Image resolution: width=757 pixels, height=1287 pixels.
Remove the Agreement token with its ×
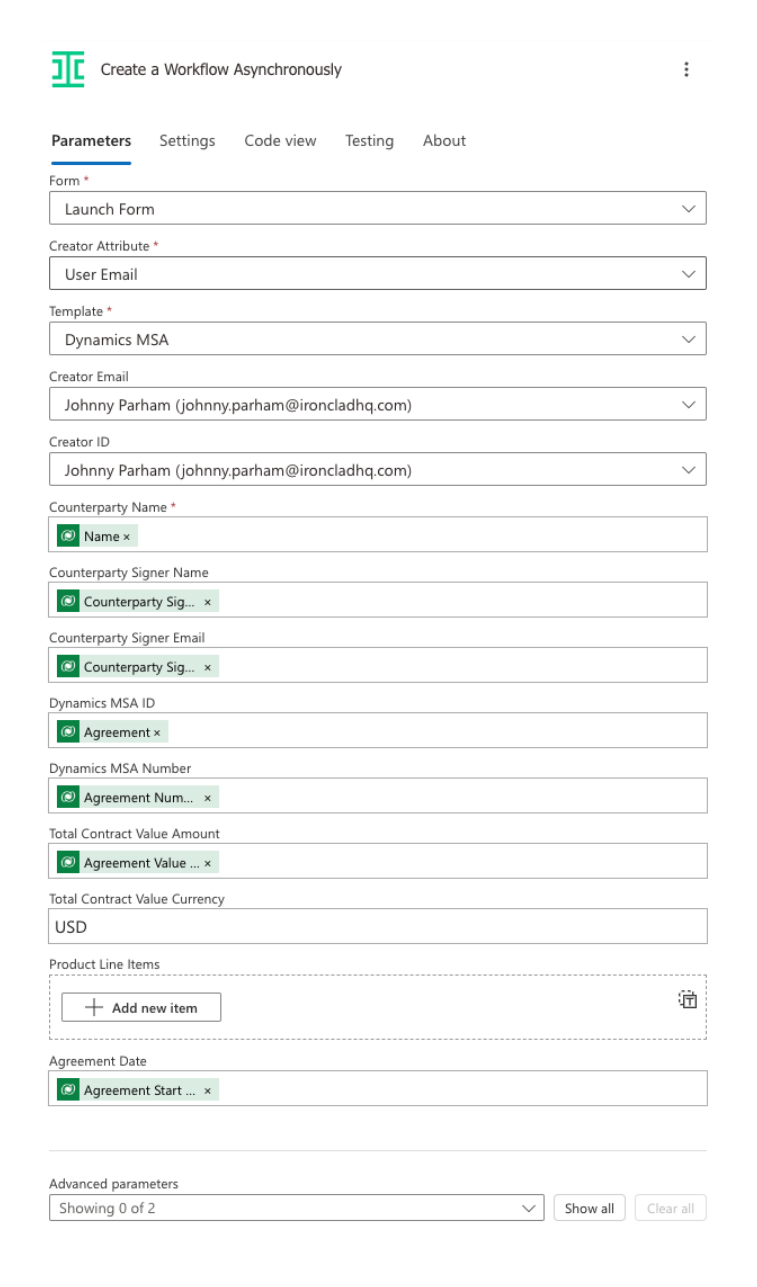157,733
